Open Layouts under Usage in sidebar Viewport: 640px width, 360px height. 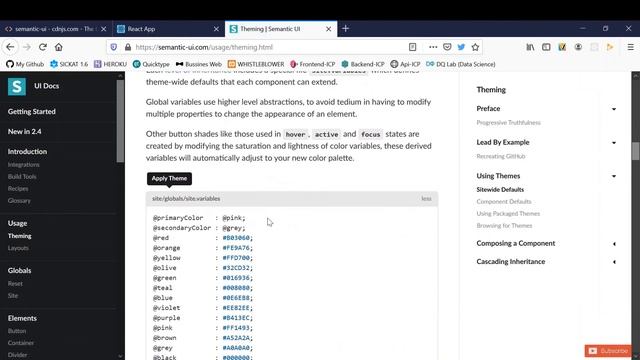coord(18,248)
